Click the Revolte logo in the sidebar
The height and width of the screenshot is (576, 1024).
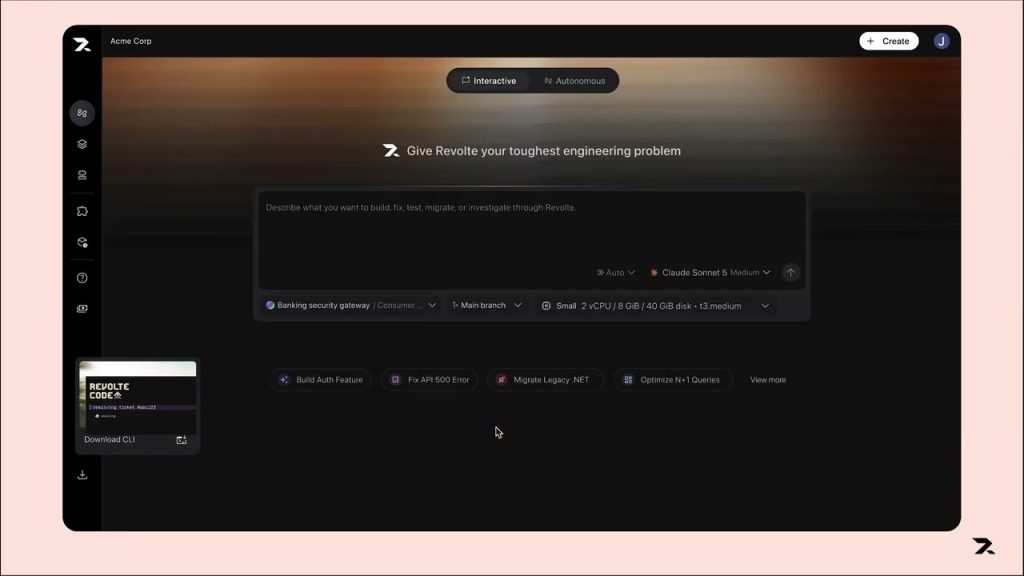point(82,44)
